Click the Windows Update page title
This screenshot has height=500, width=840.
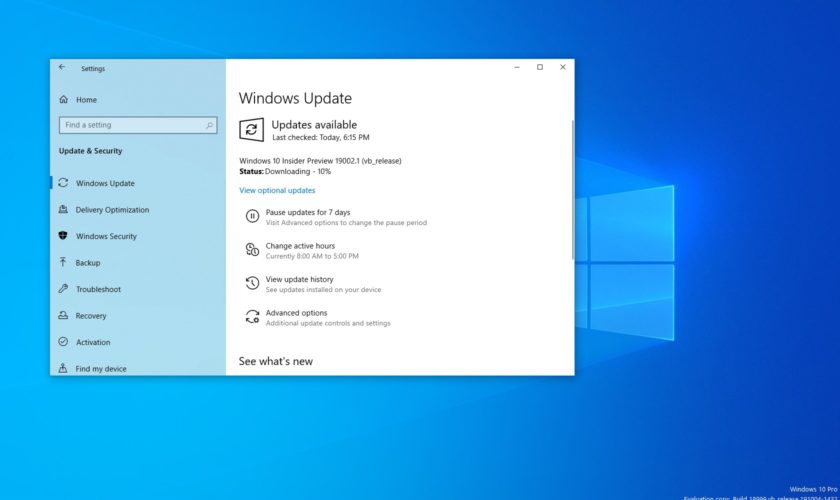295,98
